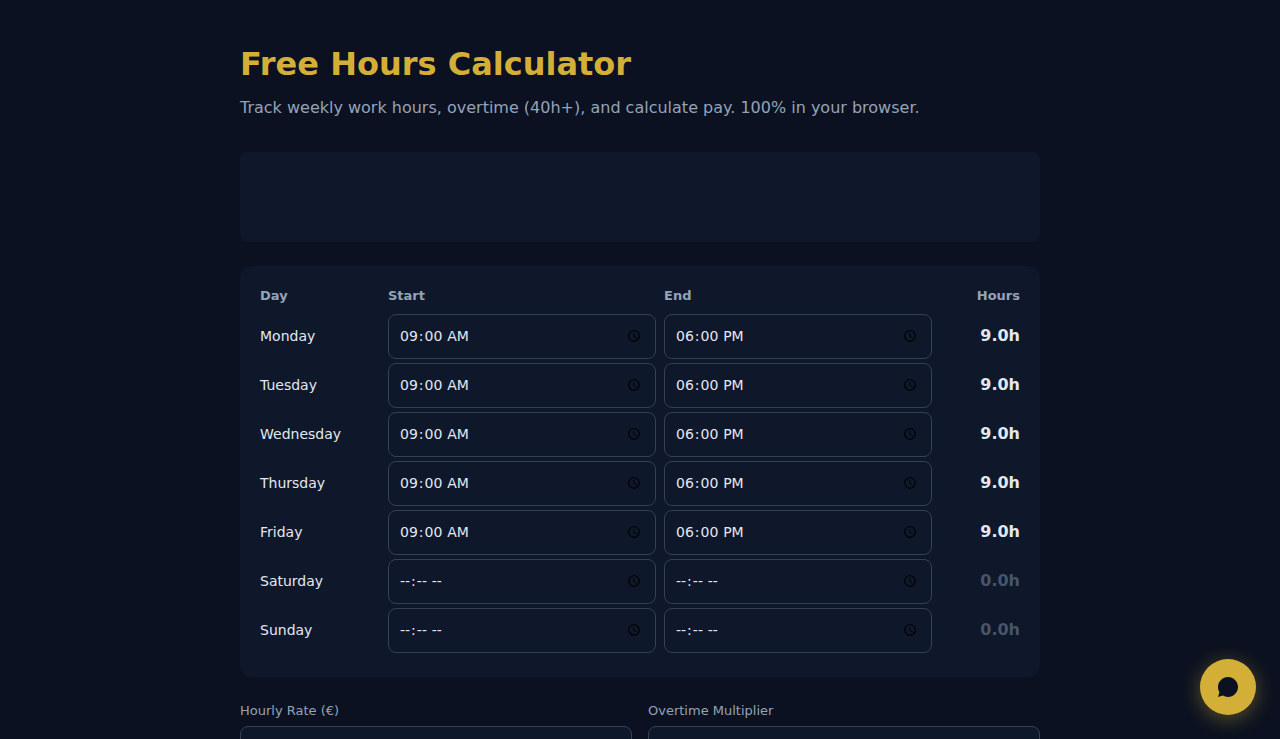Focus empty Saturday end time field
Image resolution: width=1280 pixels, height=739 pixels.
pos(798,581)
